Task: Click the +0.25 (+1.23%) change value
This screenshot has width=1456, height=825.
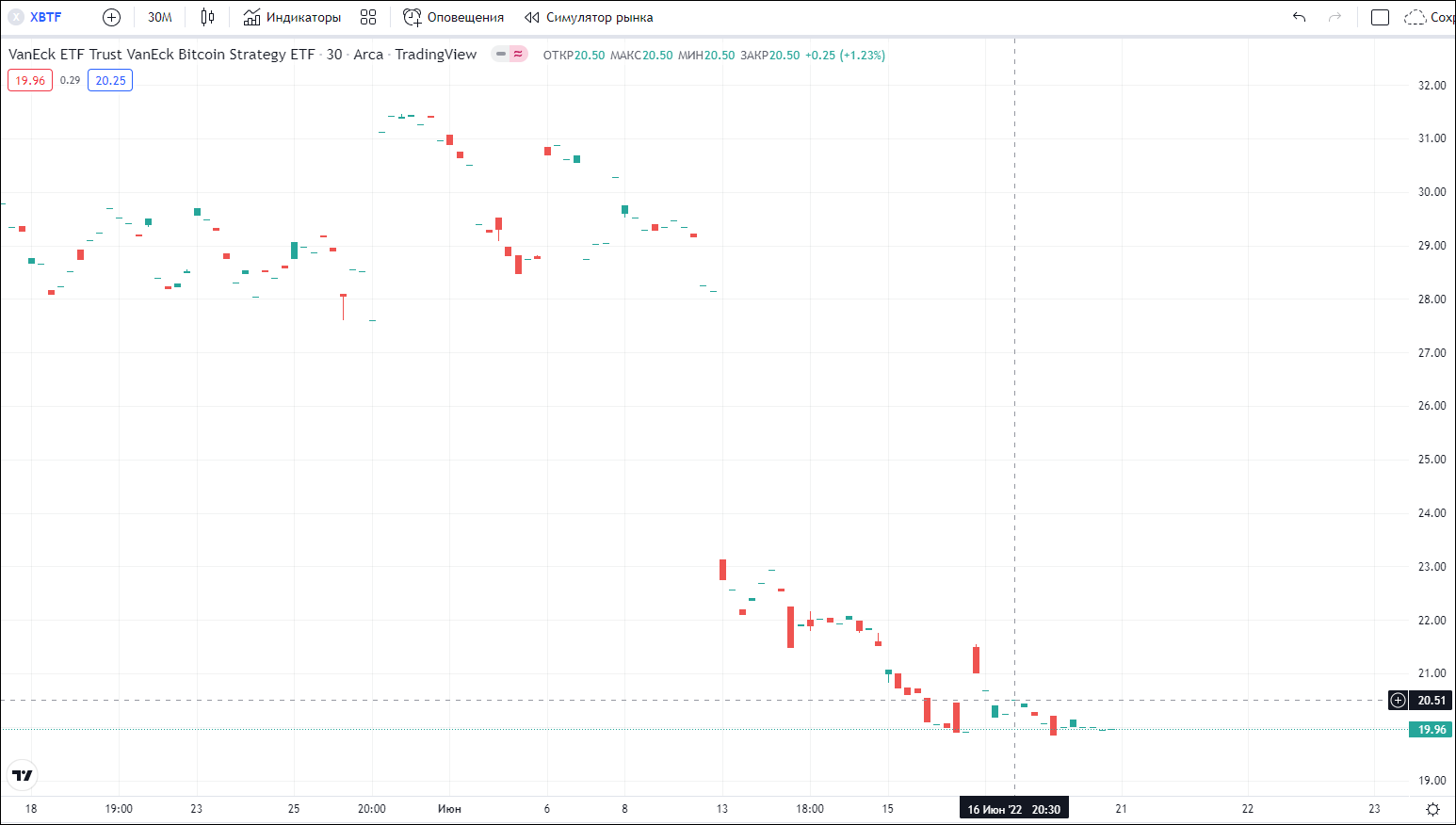Action: tap(845, 56)
